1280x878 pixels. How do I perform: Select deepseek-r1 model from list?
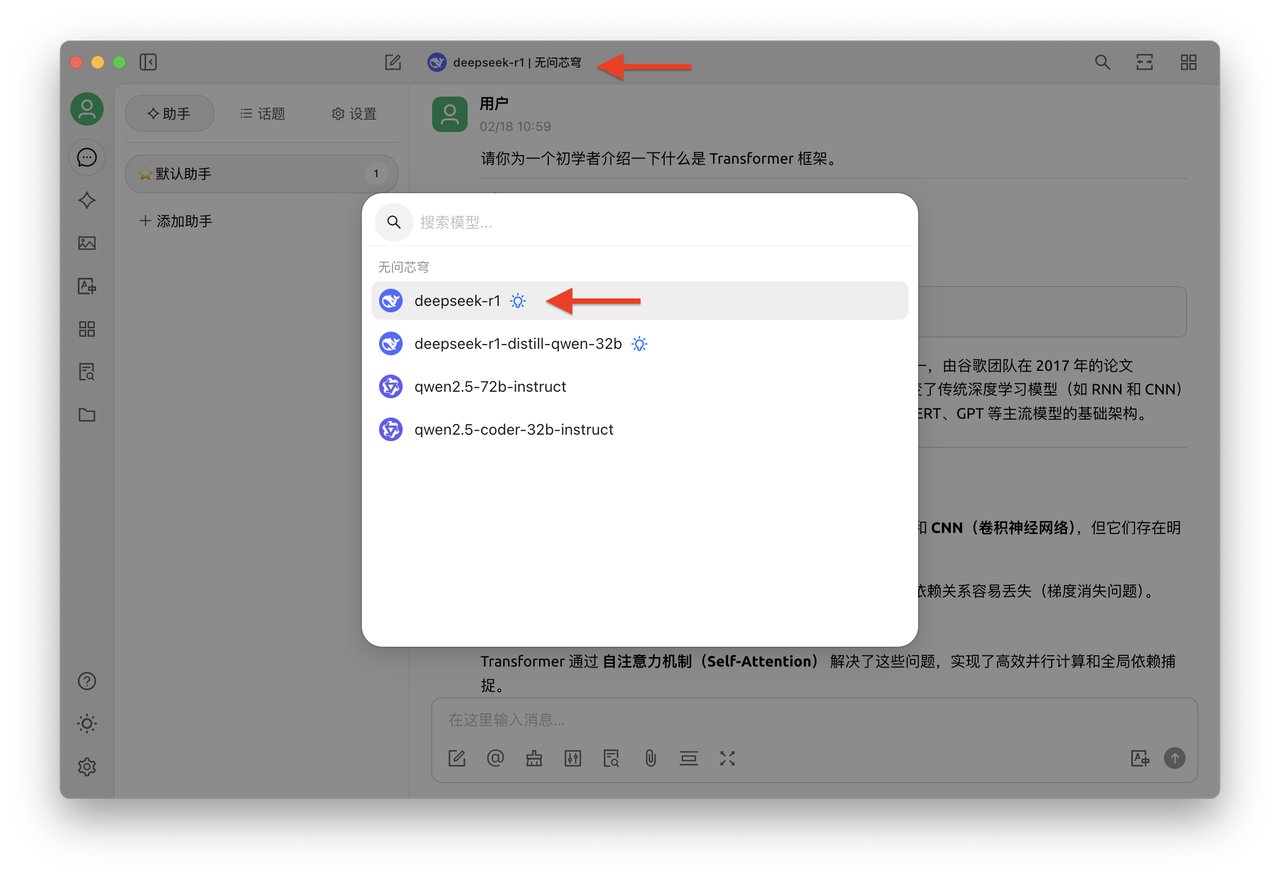[457, 301]
